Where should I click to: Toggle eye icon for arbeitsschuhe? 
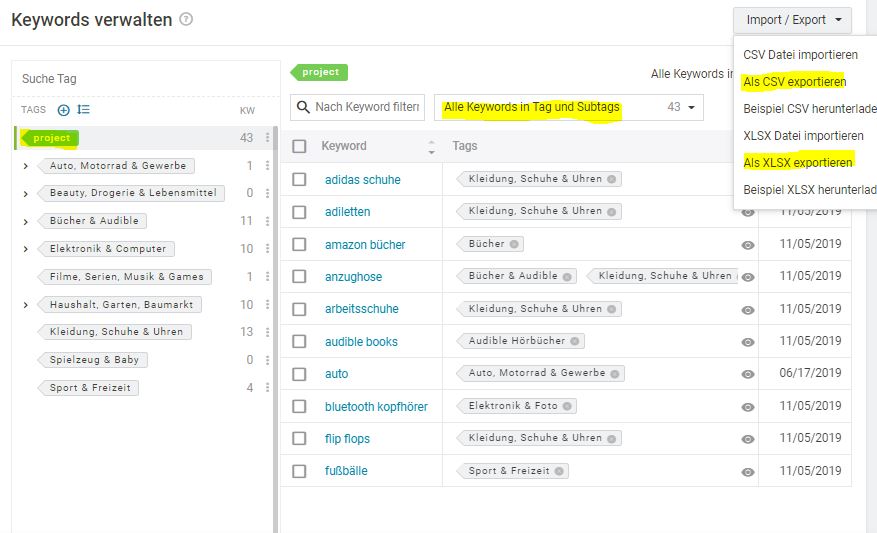click(x=748, y=310)
